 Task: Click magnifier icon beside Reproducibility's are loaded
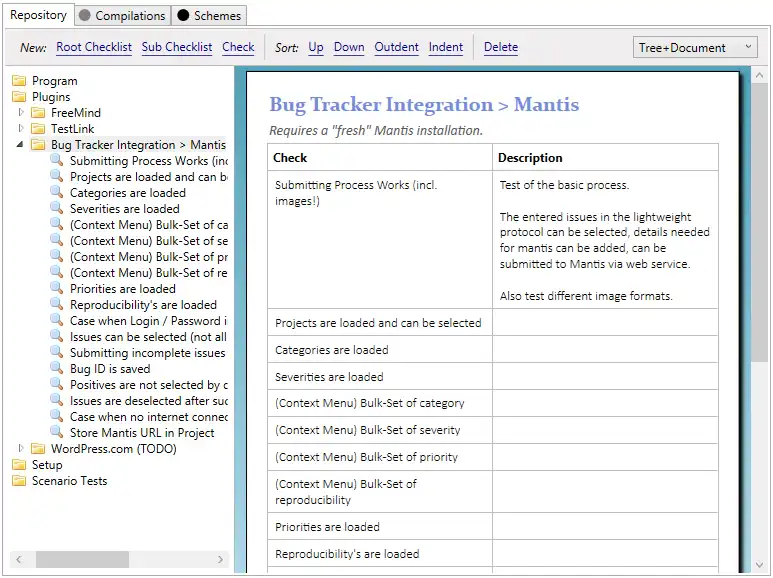57,304
